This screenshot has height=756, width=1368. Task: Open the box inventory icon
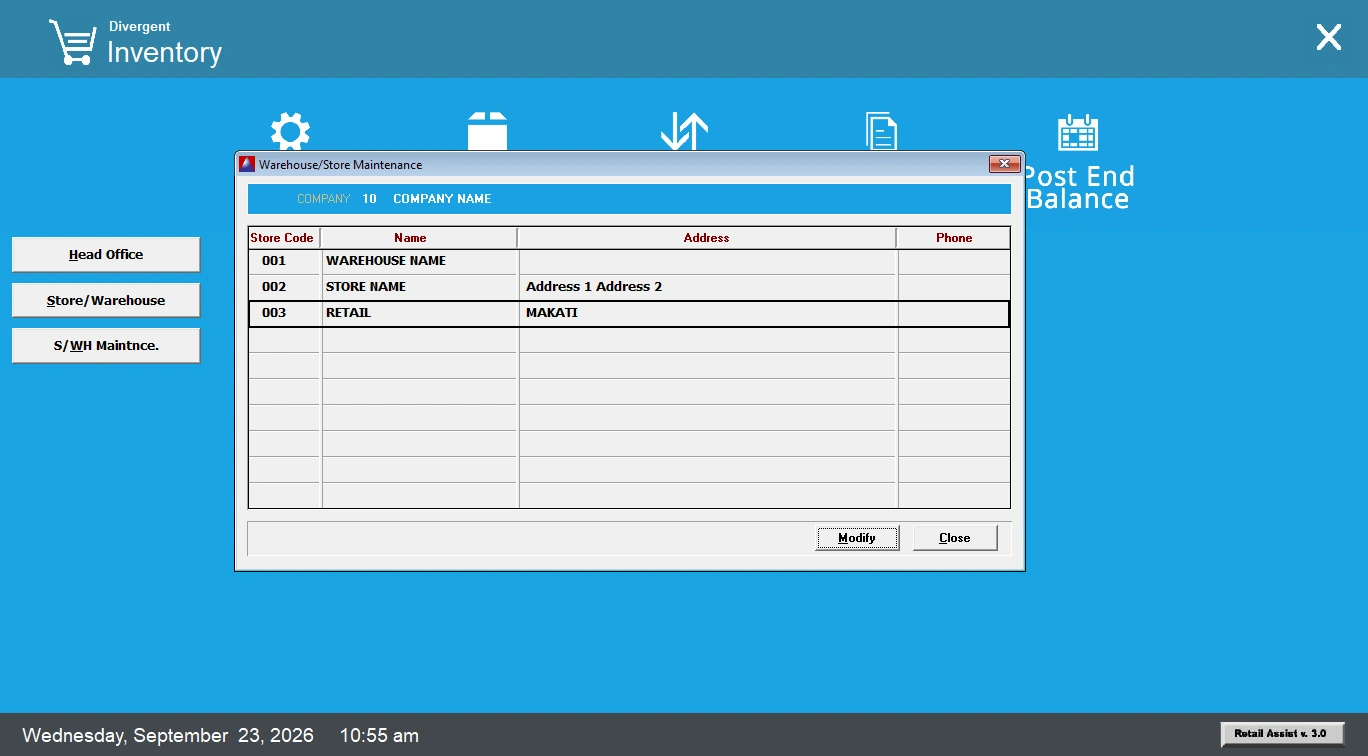pyautogui.click(x=487, y=131)
